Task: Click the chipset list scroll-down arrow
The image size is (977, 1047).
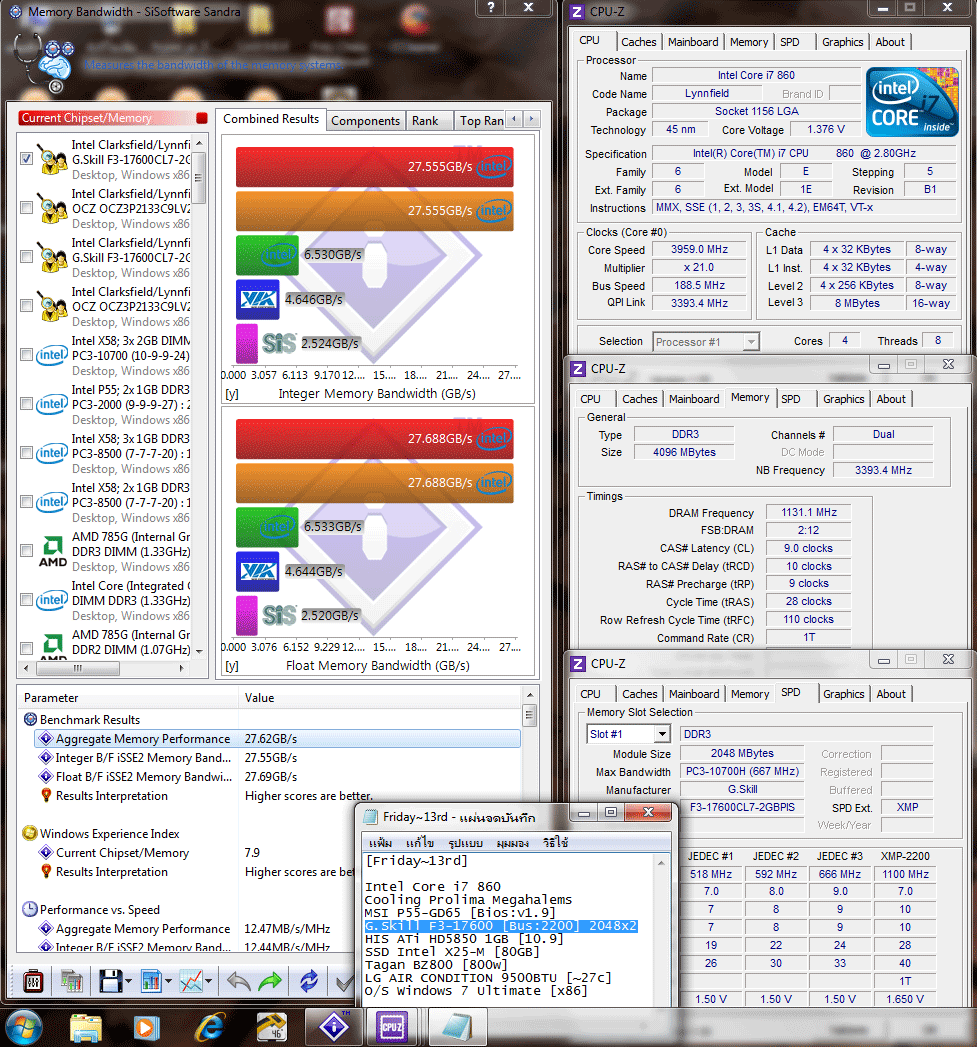Action: [198, 651]
